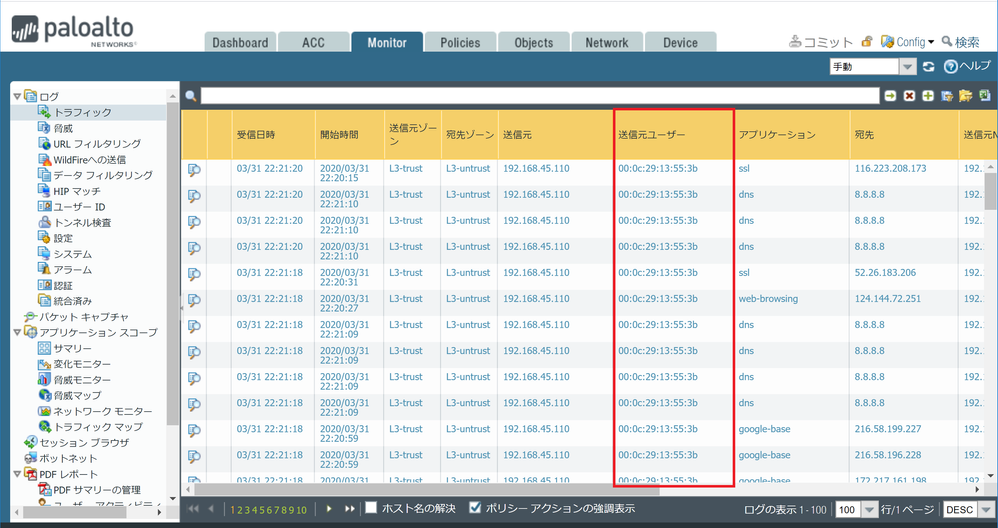The height and width of the screenshot is (528, 998).
Task: Open log details magnifier in first row
Action: coord(194,170)
